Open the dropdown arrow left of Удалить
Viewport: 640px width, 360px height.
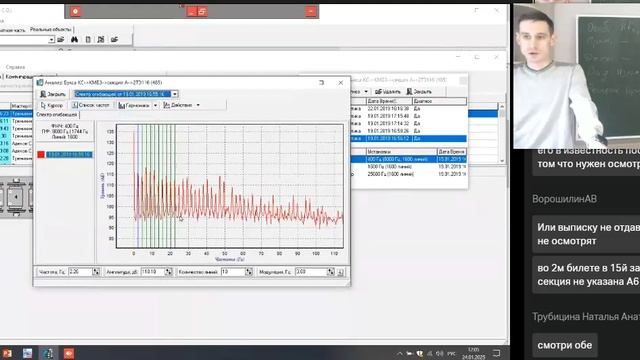coord(366,91)
